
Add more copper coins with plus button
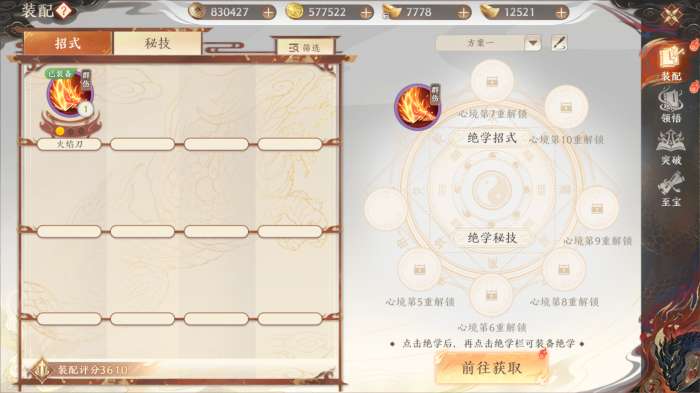point(268,13)
